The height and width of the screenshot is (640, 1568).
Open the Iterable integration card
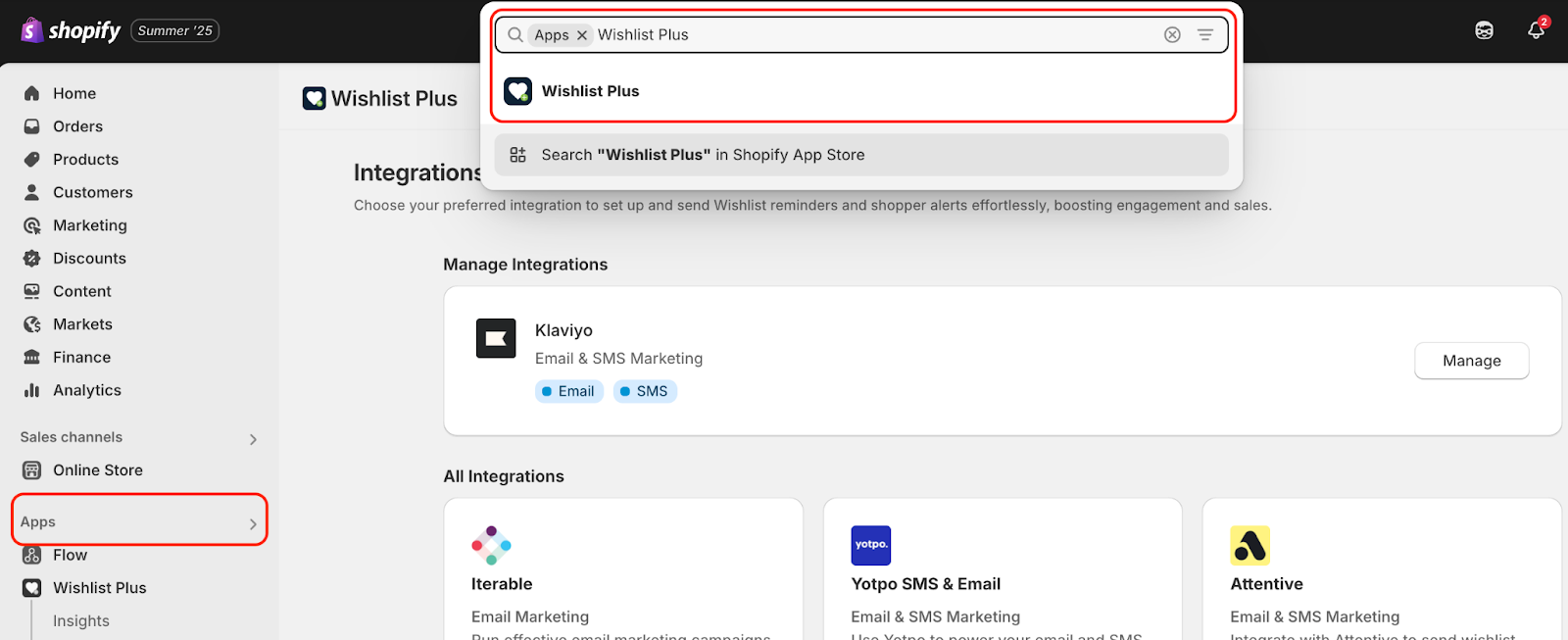pyautogui.click(x=623, y=569)
